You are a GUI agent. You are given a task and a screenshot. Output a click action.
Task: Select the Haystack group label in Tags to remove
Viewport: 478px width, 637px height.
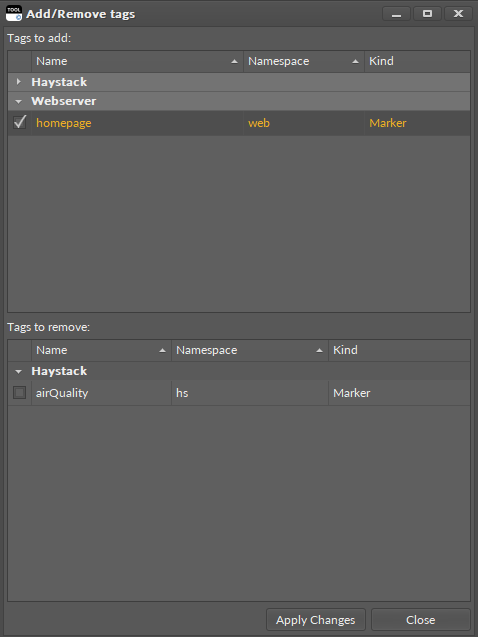pyautogui.click(x=59, y=371)
